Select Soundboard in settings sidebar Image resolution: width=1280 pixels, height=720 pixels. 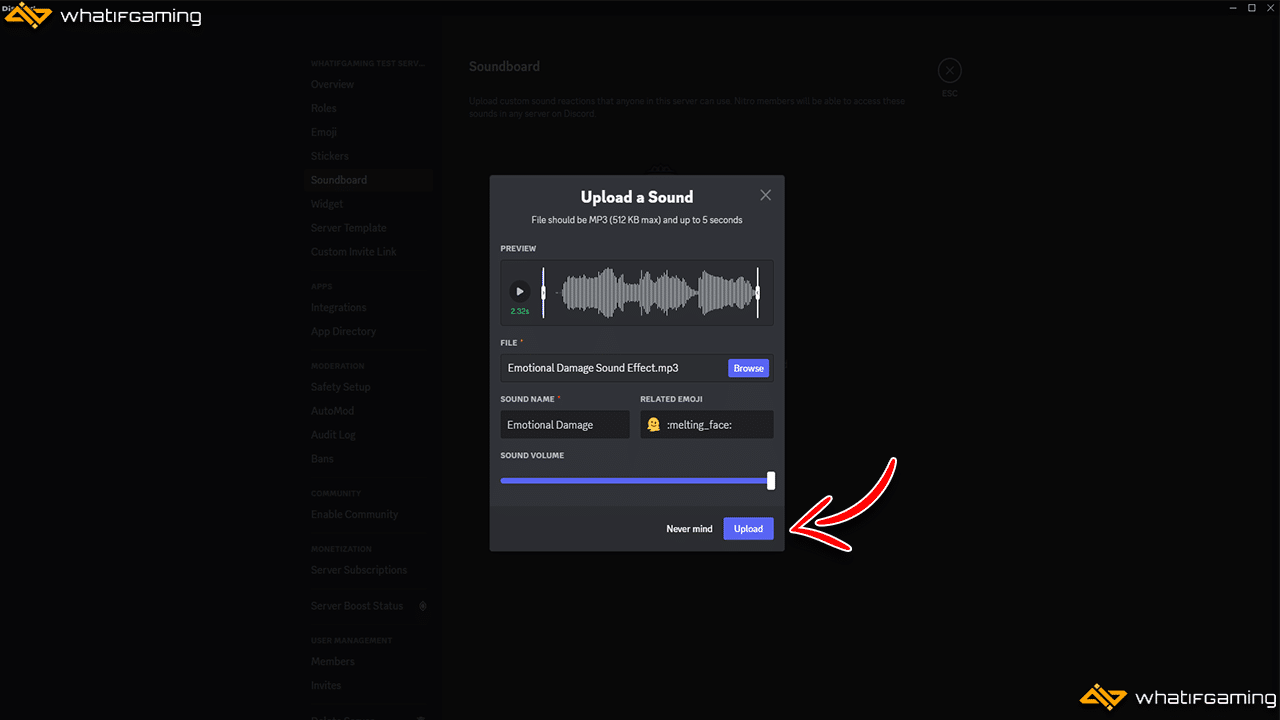370,180
